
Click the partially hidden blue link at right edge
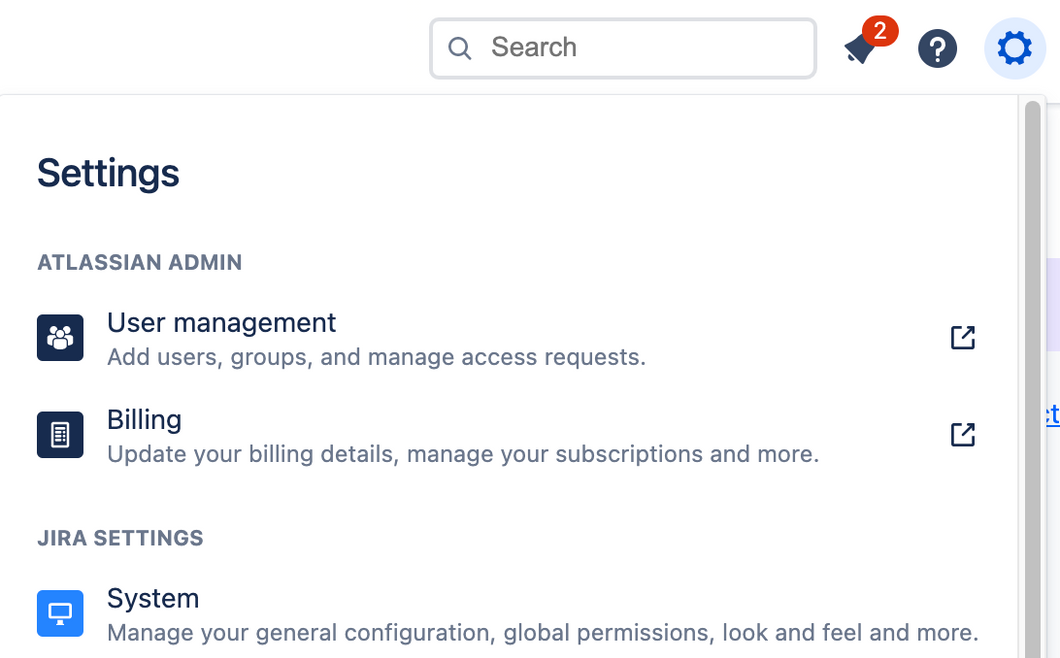pyautogui.click(x=1051, y=415)
